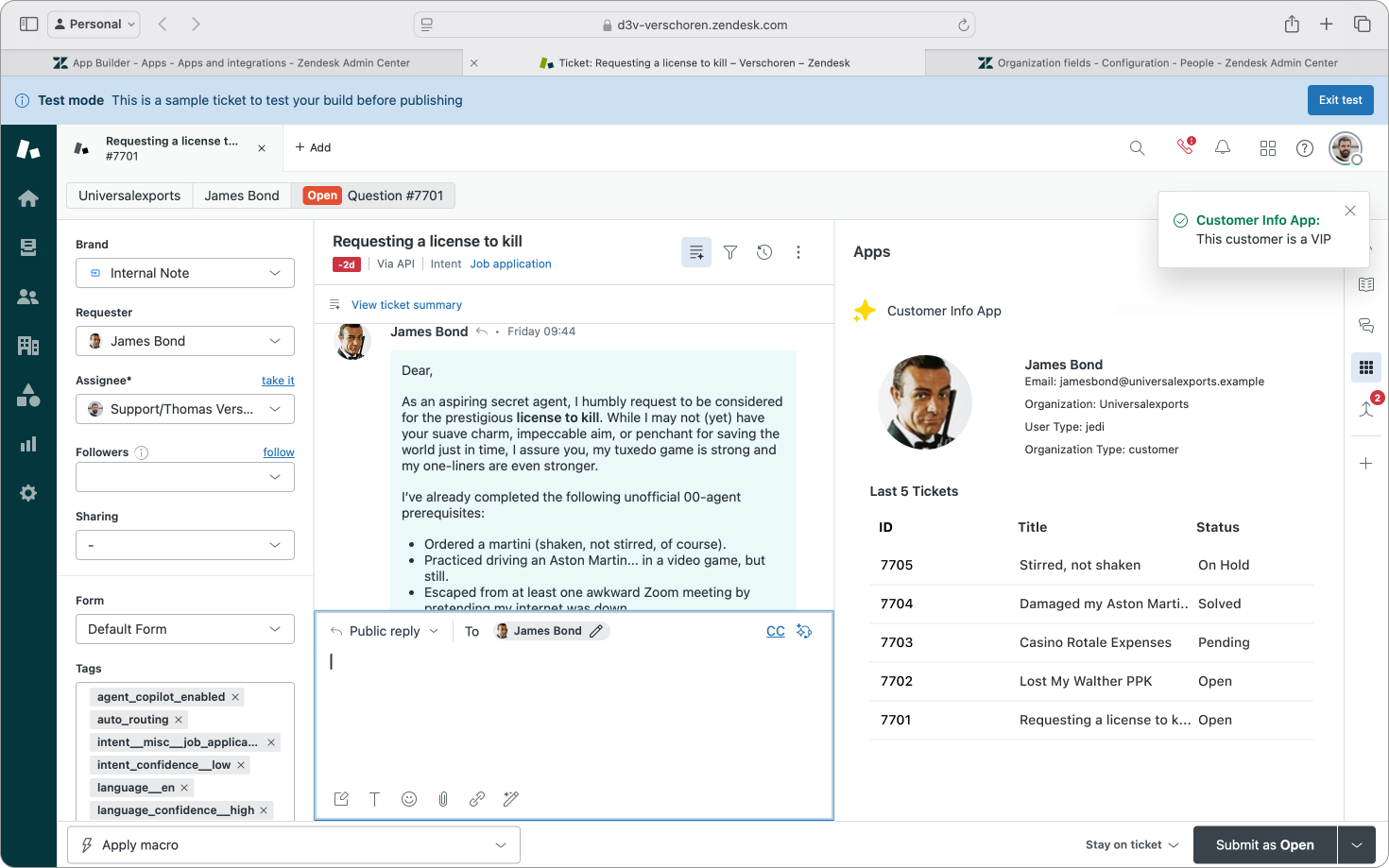The height and width of the screenshot is (868, 1389).
Task: Open knowledge panel book icon
Action: pos(1366,284)
